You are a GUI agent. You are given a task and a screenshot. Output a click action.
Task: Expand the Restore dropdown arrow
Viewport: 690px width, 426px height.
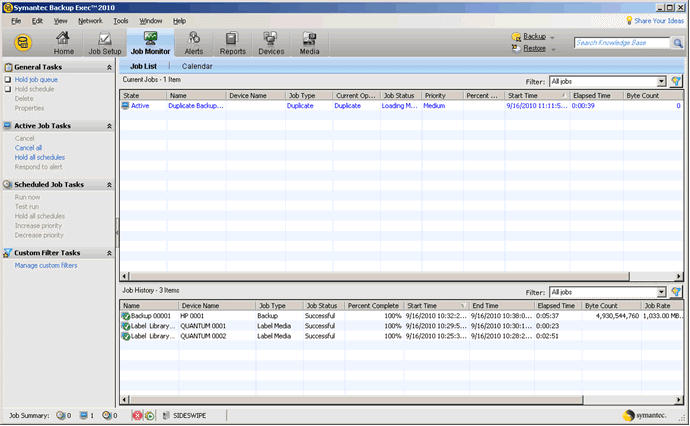(554, 49)
